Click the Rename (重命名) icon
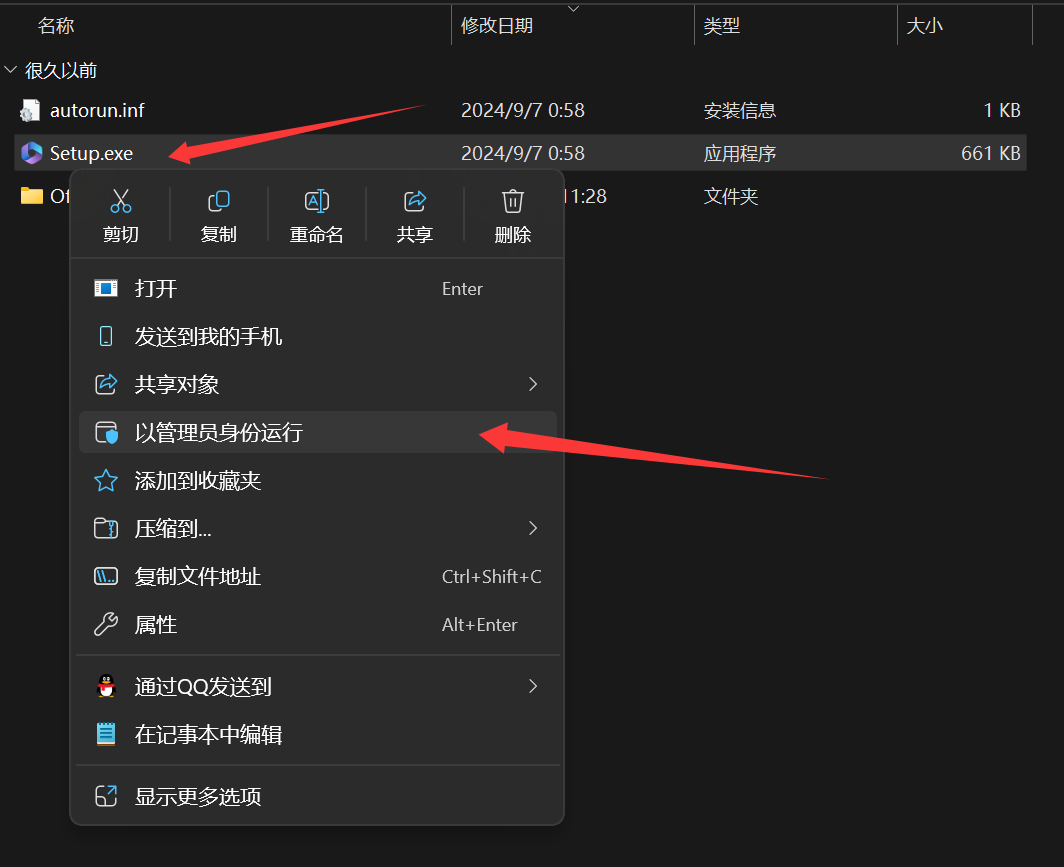Image resolution: width=1064 pixels, height=867 pixels. pyautogui.click(x=316, y=202)
